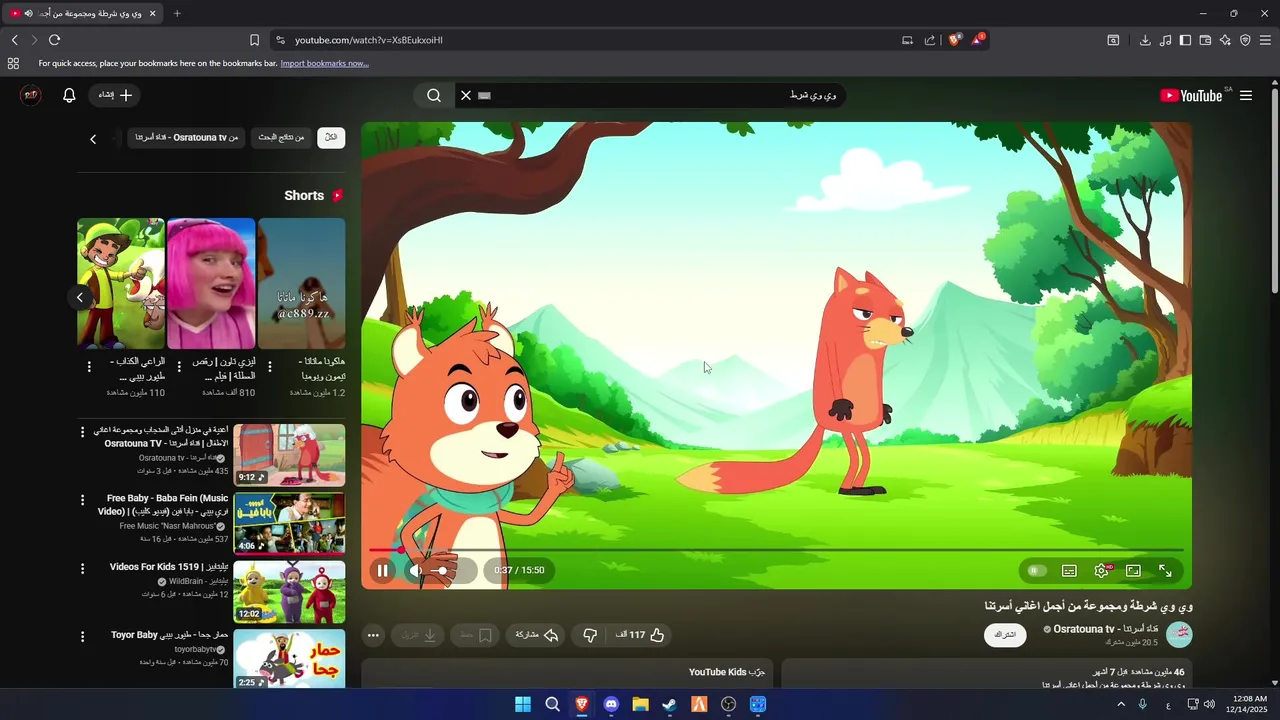Screen dimensions: 1280x720
Task: Open the browser downloads icon
Action: (x=1145, y=40)
